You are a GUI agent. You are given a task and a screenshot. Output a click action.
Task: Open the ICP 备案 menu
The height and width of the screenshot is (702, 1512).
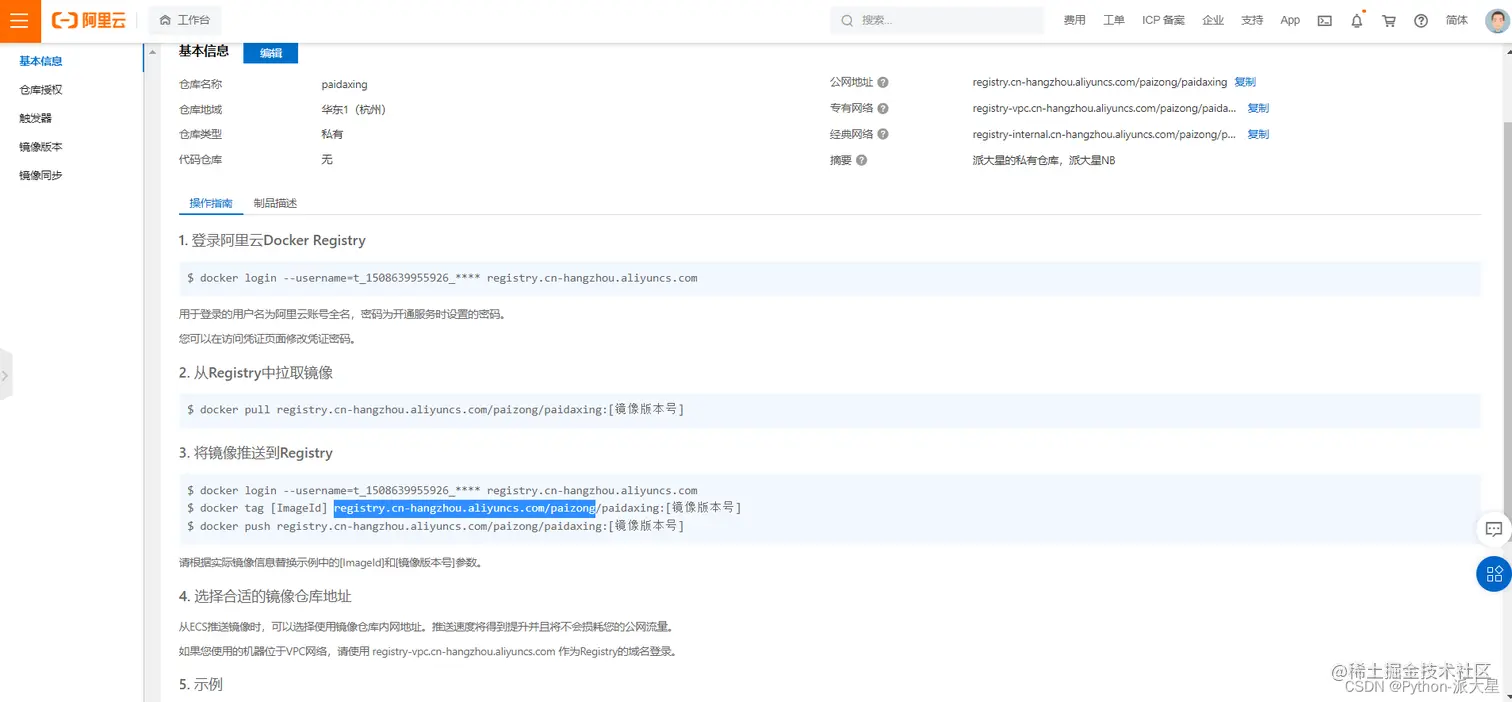tap(1163, 20)
